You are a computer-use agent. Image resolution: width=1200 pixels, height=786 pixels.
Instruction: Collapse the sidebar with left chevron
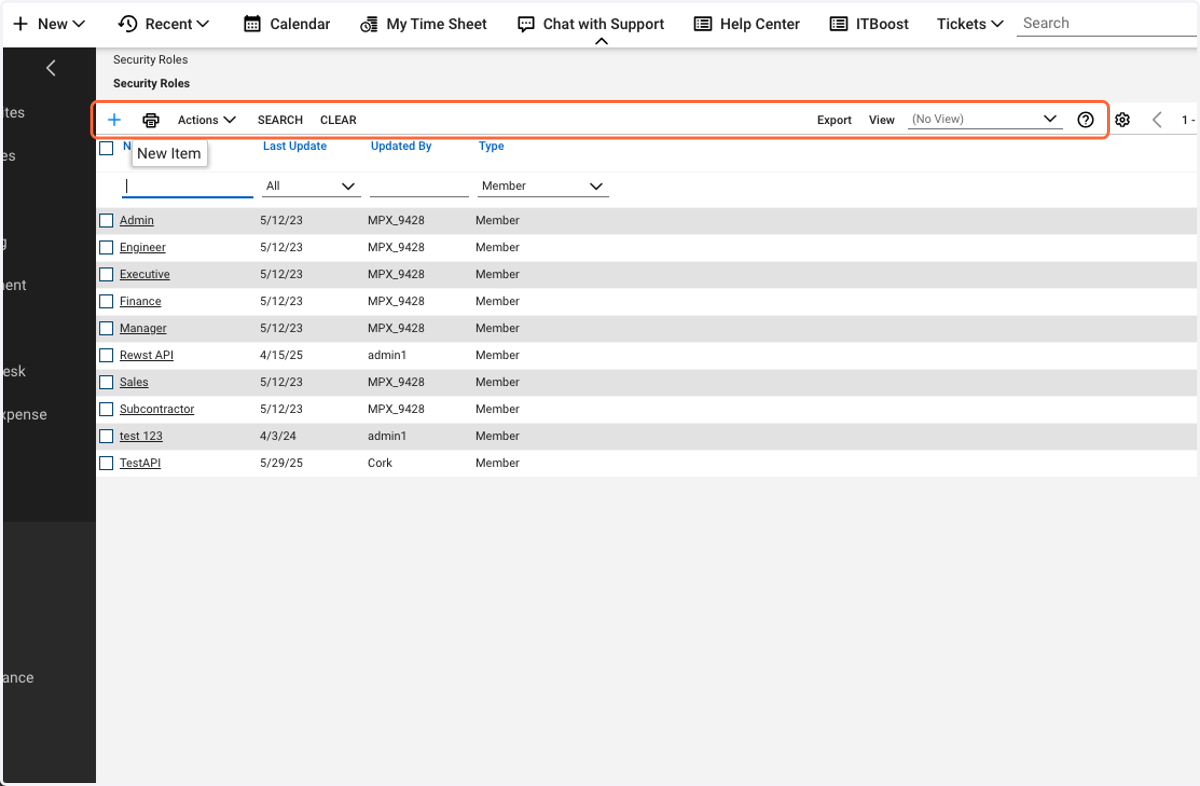[51, 68]
